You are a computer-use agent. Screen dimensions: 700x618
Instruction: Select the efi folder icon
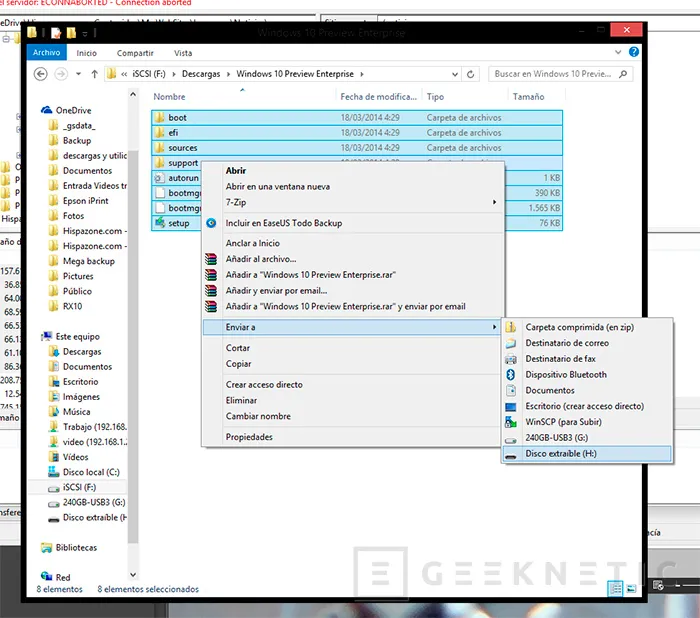tap(159, 133)
